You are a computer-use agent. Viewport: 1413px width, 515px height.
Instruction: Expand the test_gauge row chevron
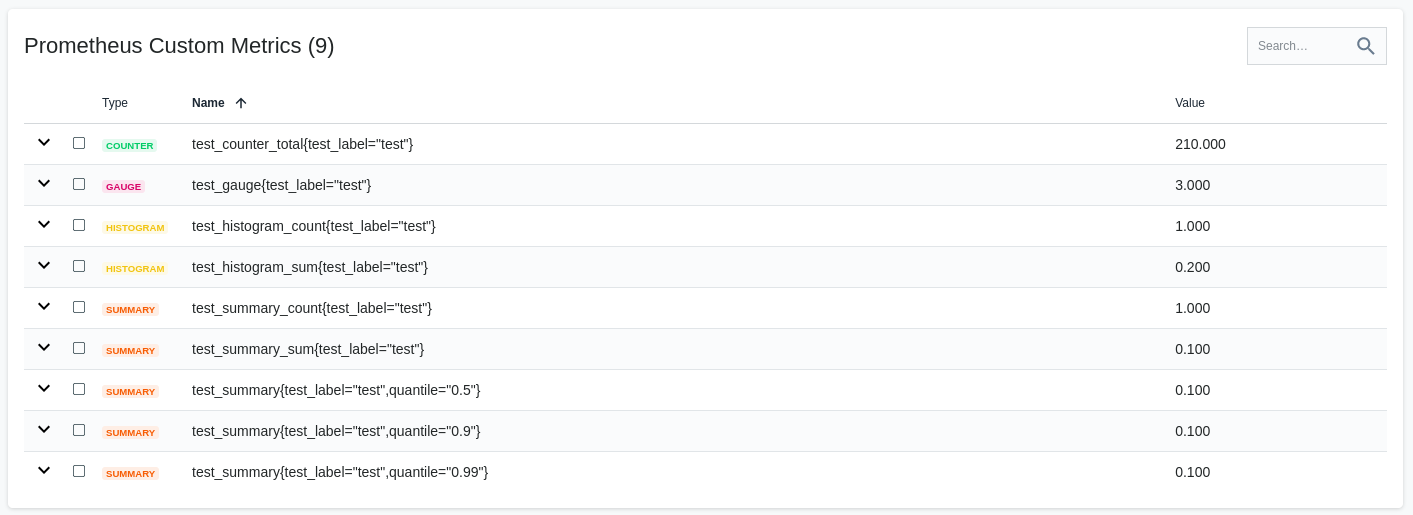(x=44, y=183)
